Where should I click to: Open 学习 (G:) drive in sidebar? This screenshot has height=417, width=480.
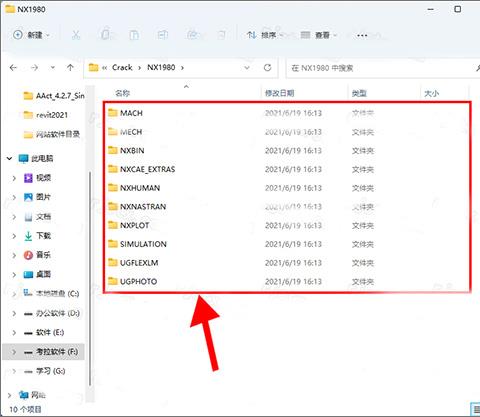[45, 371]
